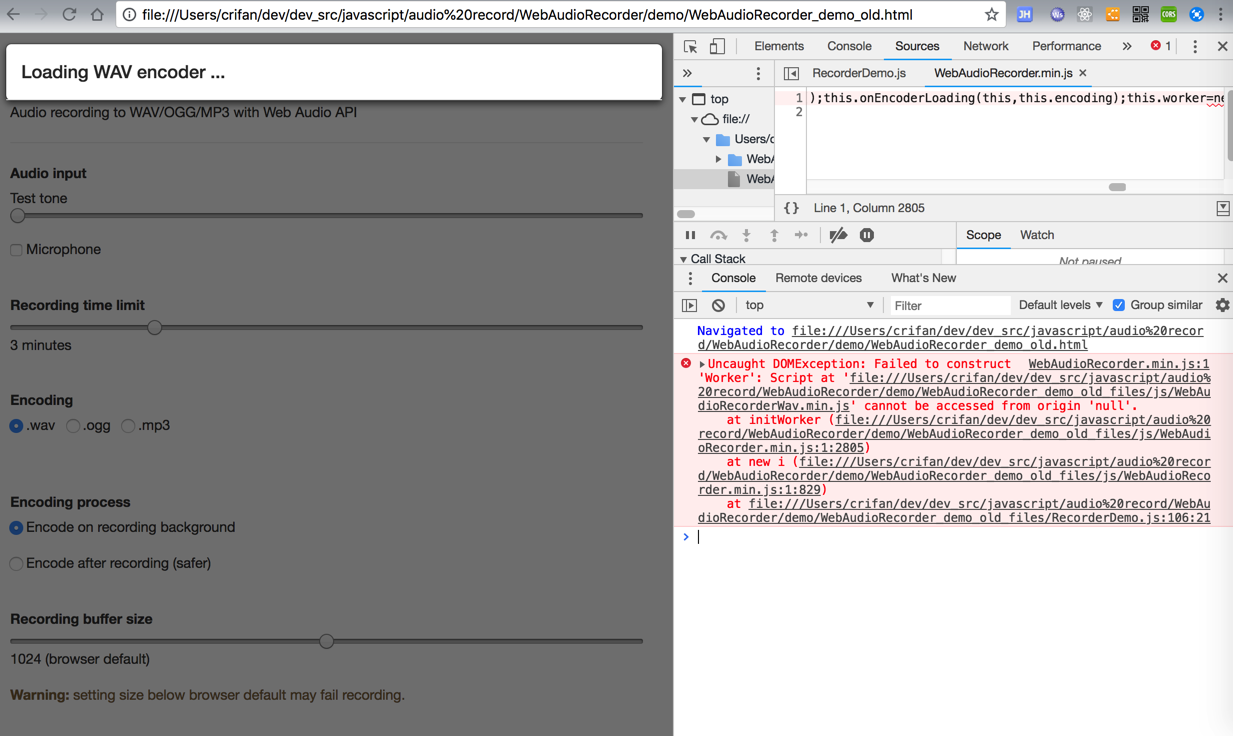Select the .wav encoding option
The height and width of the screenshot is (736, 1233).
coord(16,426)
